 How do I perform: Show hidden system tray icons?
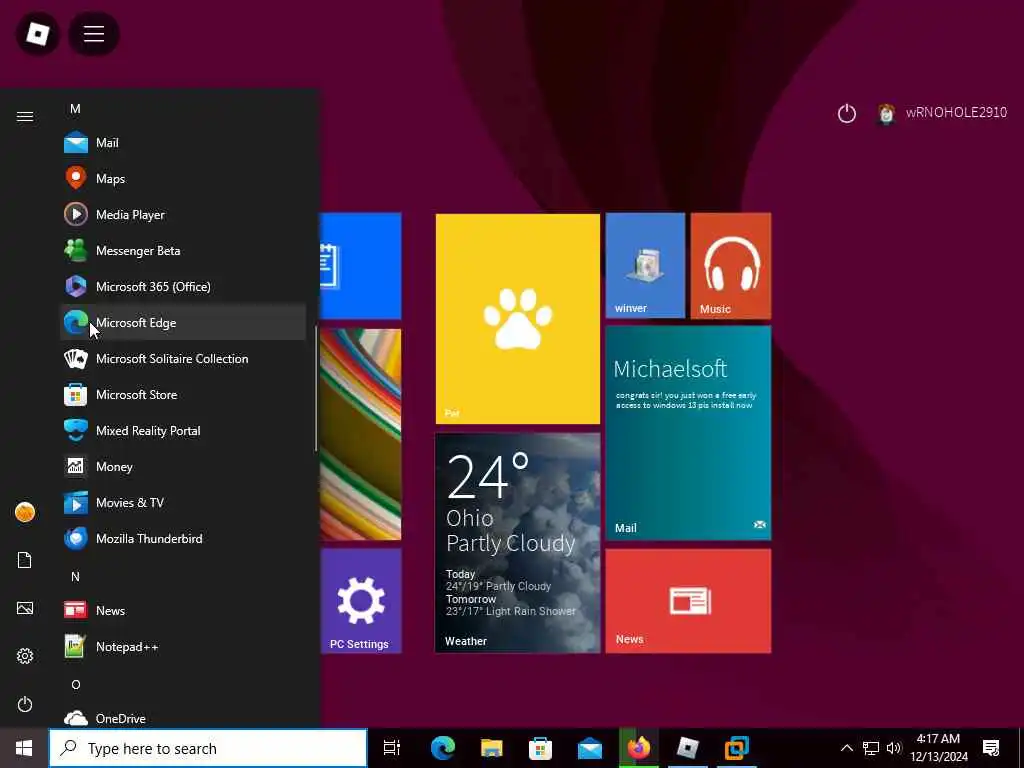point(846,748)
